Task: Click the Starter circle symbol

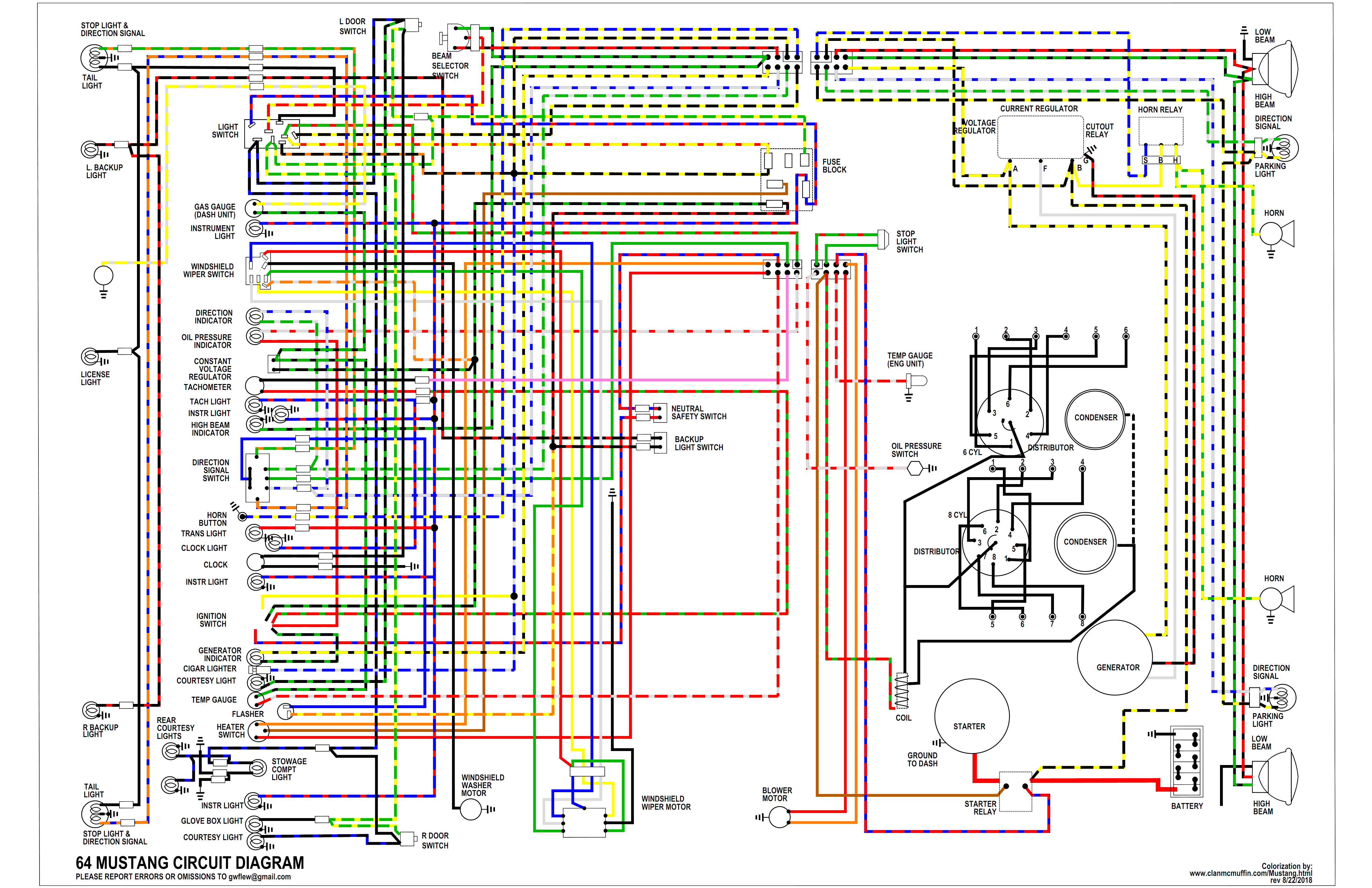Action: click(x=971, y=716)
